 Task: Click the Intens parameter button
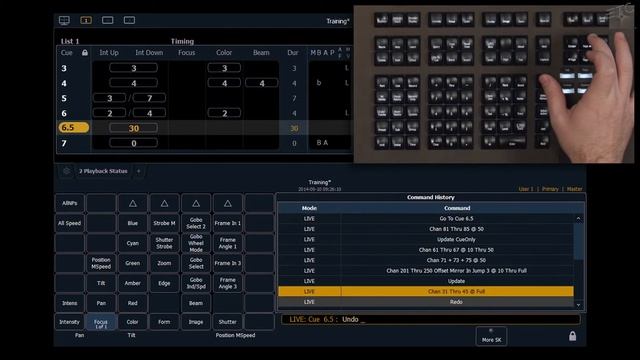pos(70,303)
